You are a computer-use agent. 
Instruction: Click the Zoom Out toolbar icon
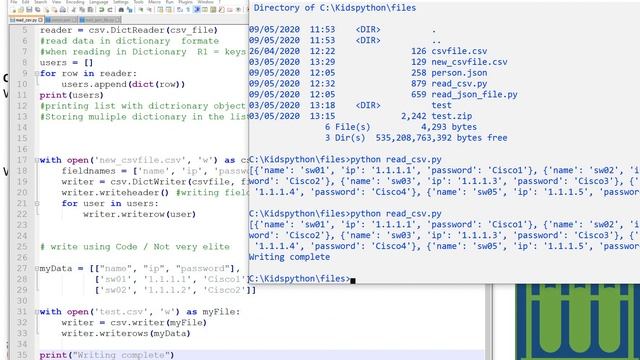coord(149,9)
